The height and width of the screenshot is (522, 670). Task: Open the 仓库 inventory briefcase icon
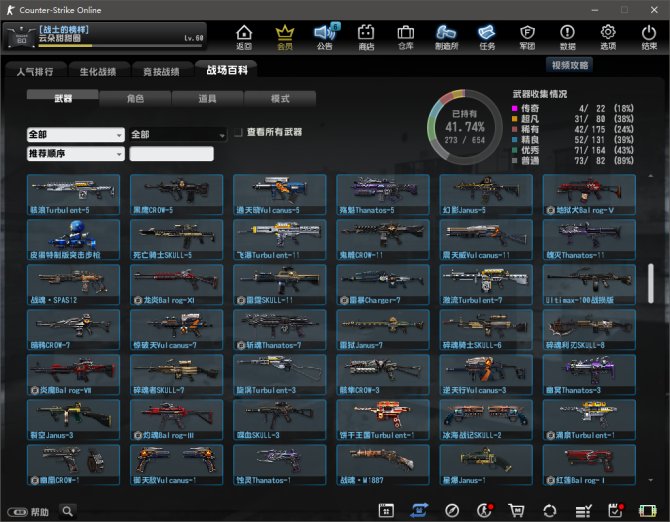point(406,37)
